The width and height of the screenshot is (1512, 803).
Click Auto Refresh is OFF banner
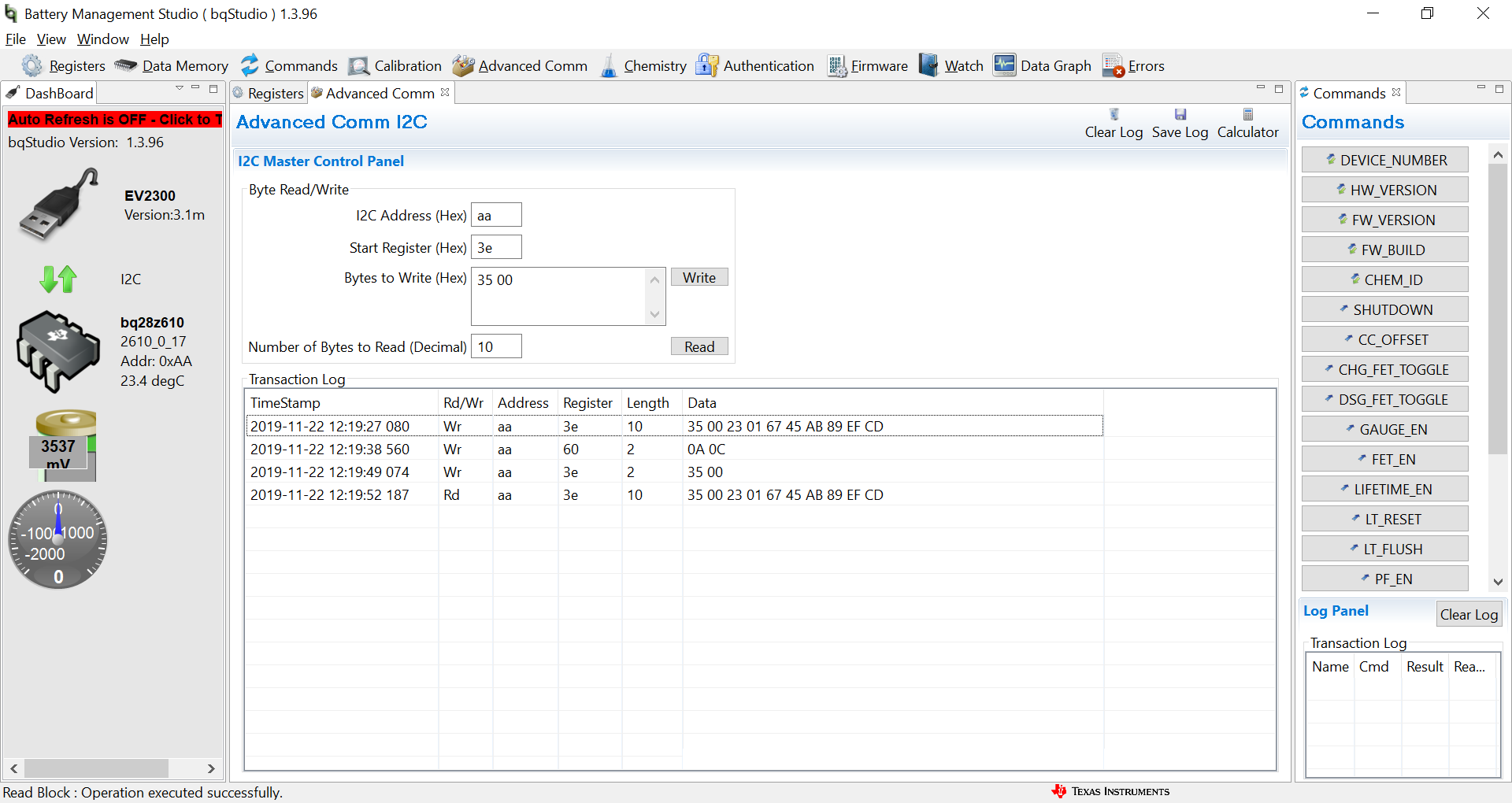pos(115,120)
